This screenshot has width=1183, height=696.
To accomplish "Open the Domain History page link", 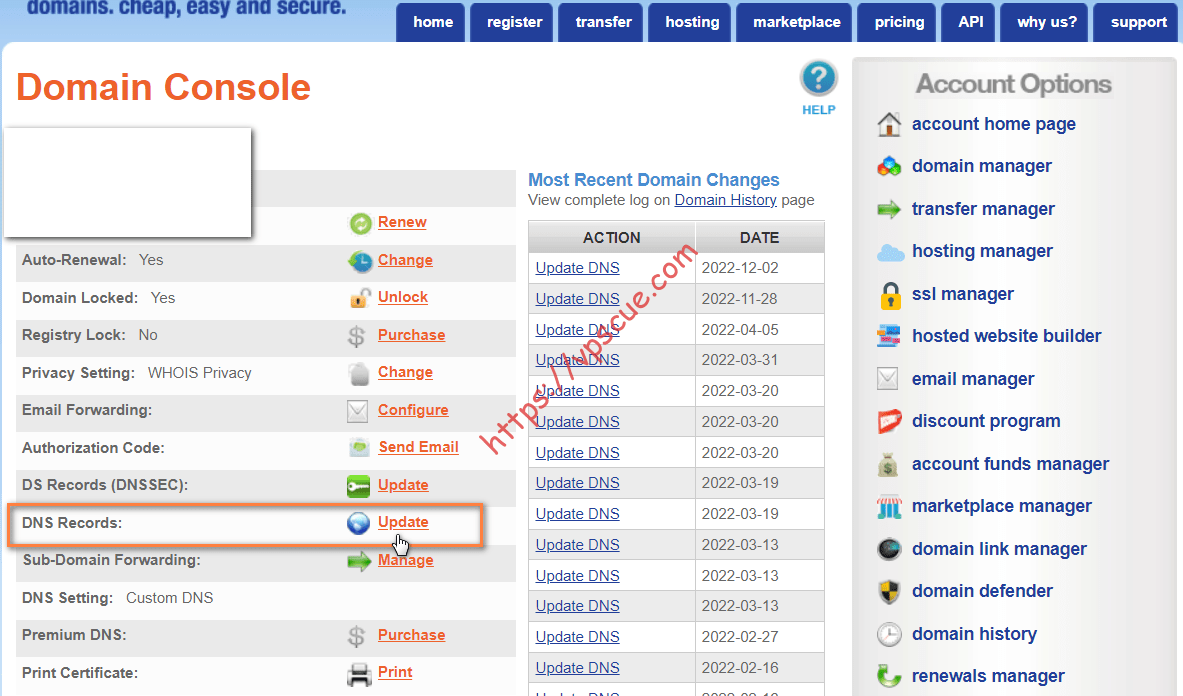I will pos(725,200).
